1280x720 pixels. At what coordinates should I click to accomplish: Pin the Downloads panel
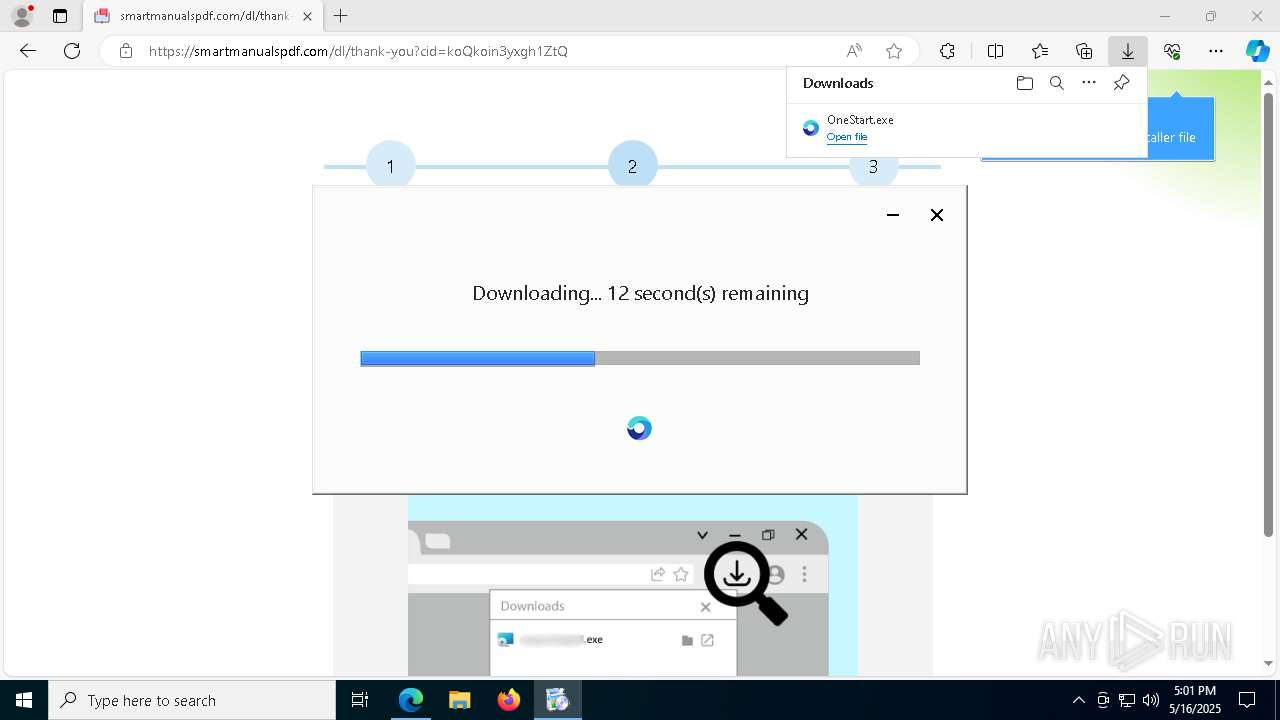[1121, 83]
